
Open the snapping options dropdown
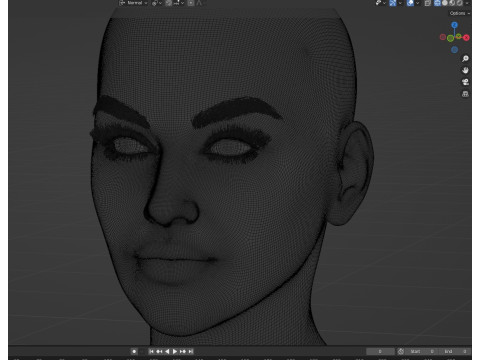pyautogui.click(x=179, y=3)
